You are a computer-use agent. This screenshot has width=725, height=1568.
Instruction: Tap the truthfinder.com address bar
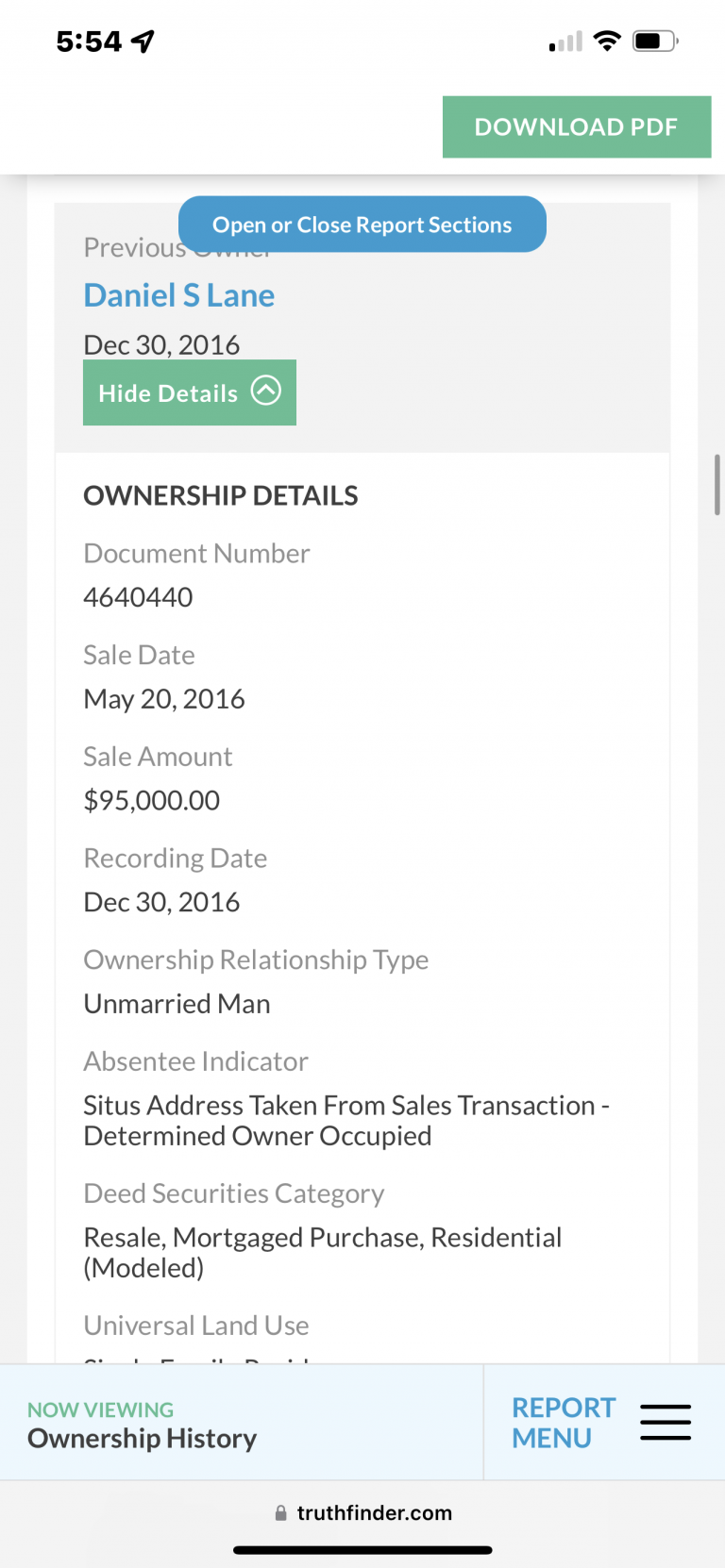coord(362,1513)
